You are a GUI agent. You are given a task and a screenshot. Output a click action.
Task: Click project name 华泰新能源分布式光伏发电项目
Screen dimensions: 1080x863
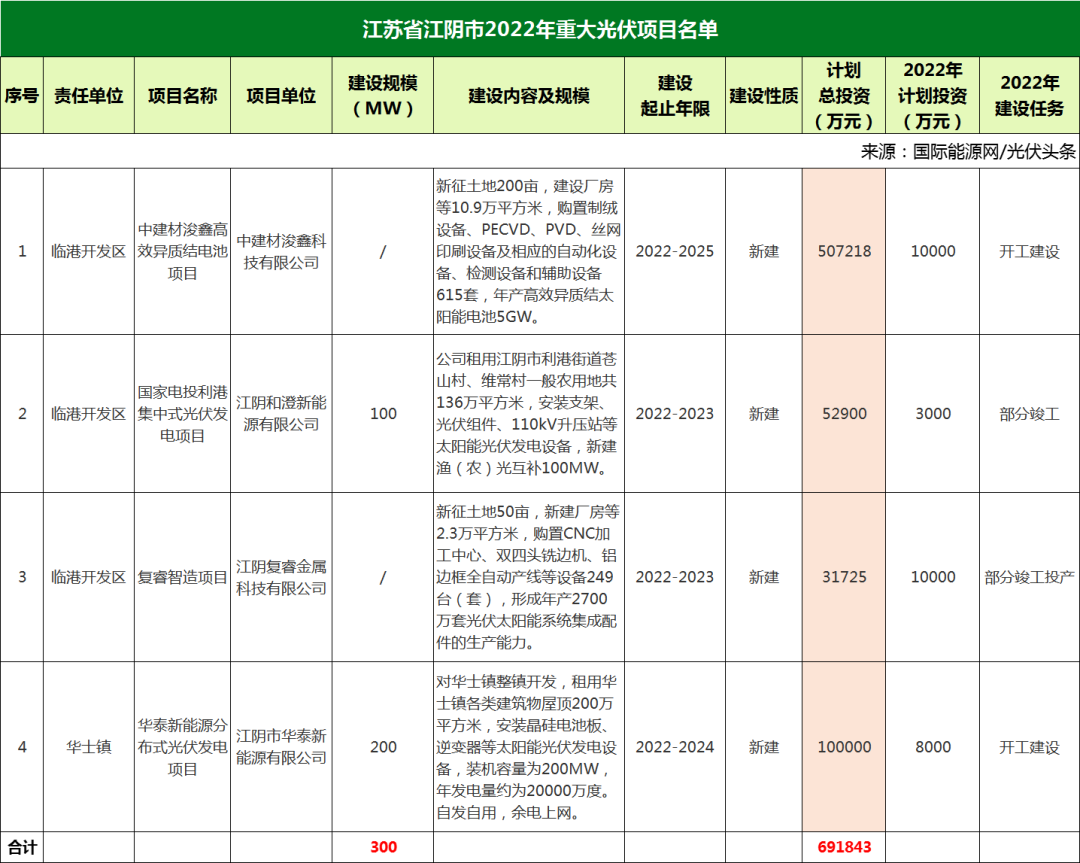coord(183,747)
